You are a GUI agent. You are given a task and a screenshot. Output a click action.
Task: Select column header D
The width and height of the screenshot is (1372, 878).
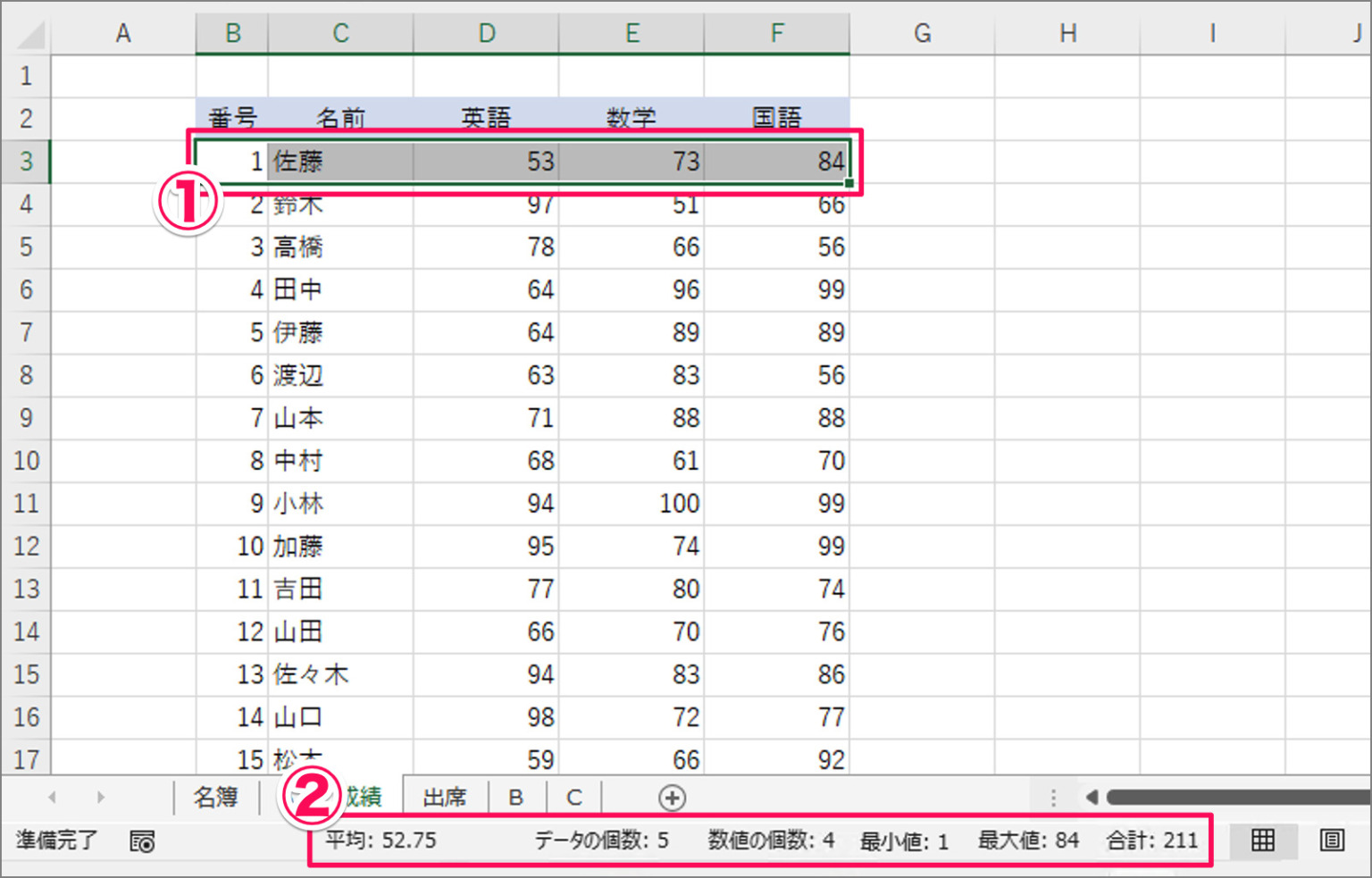click(x=486, y=33)
